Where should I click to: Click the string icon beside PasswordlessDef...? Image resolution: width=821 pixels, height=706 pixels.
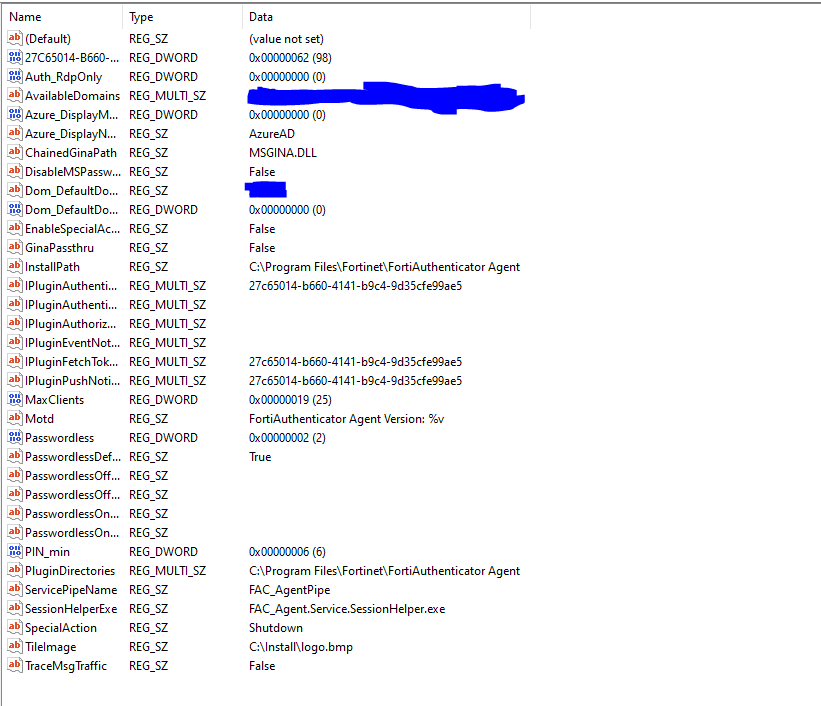15,456
